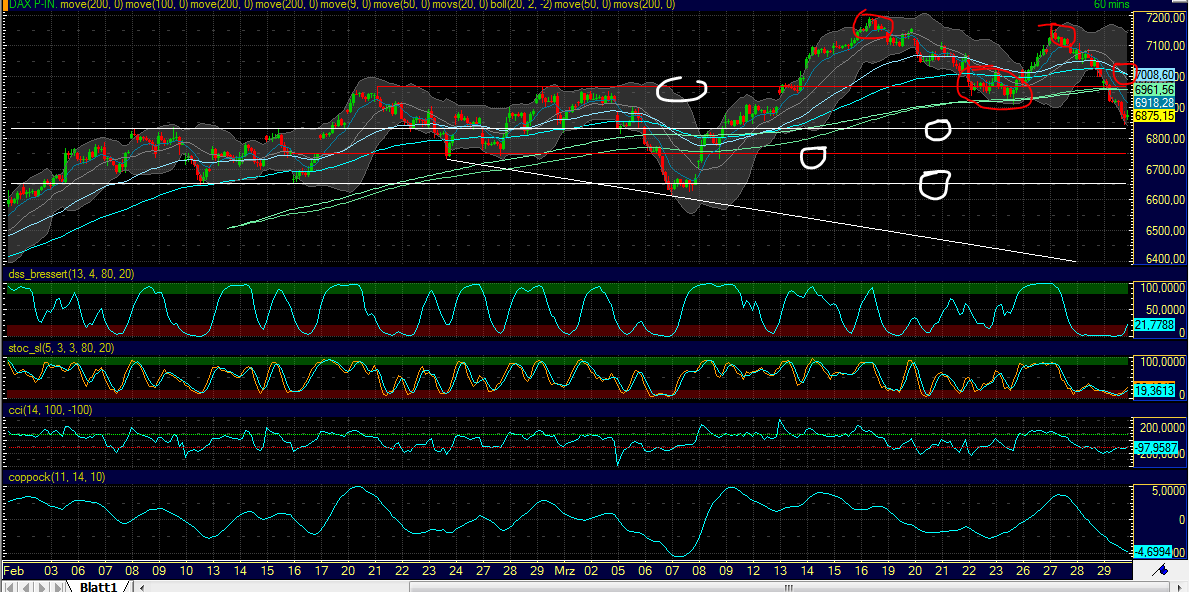Jump to the last sheet icon
The width and height of the screenshot is (1189, 592).
[x=58, y=586]
